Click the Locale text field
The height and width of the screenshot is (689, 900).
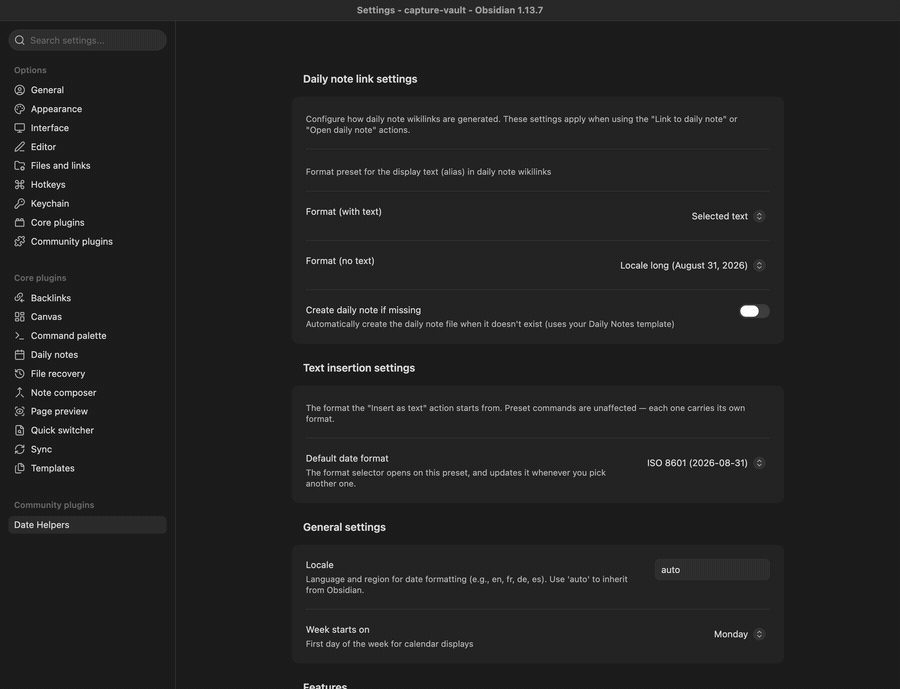coord(712,570)
